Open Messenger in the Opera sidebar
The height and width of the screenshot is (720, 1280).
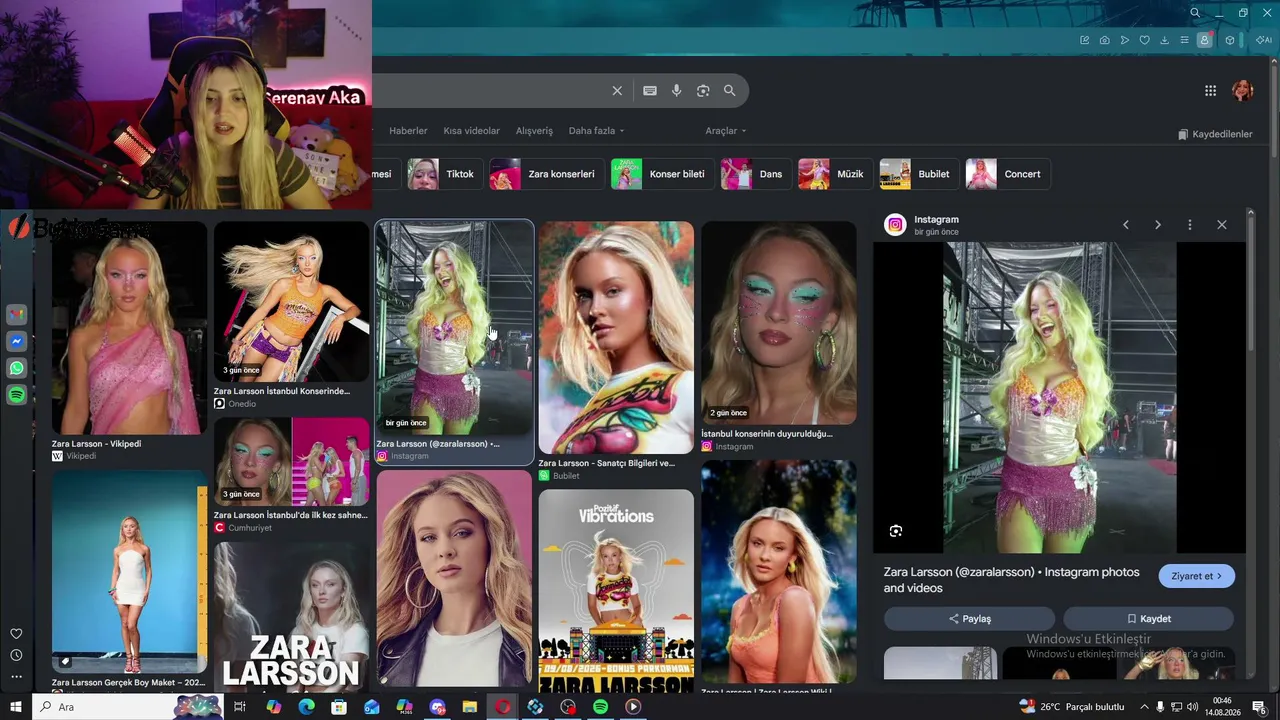(x=16, y=341)
